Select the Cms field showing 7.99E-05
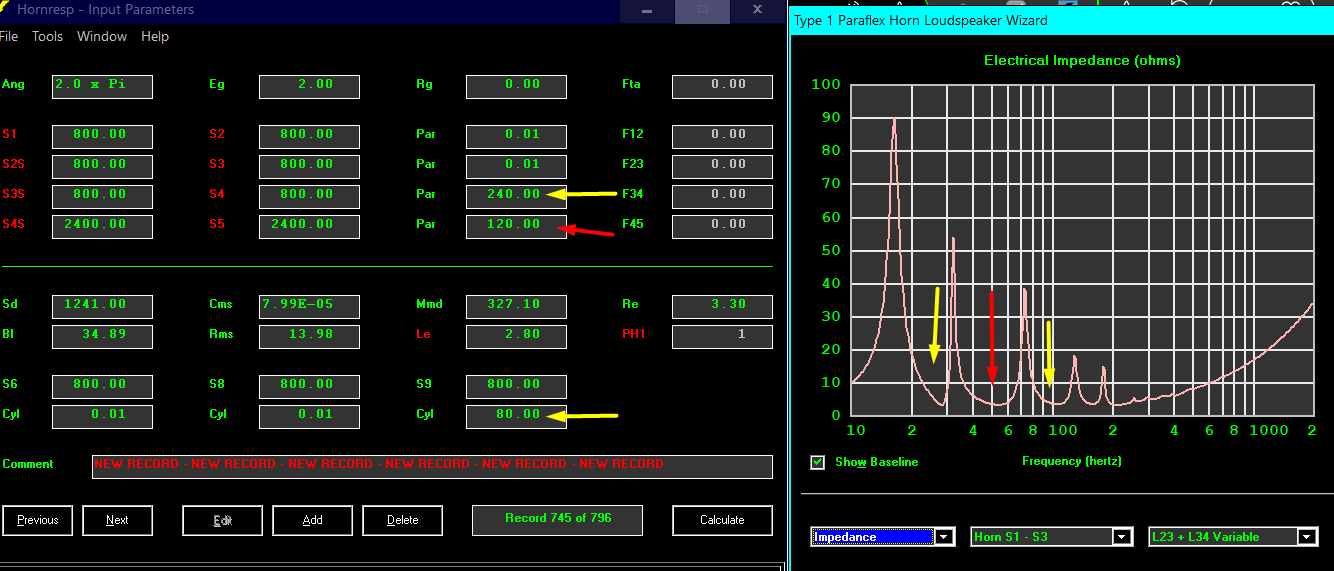 click(x=308, y=306)
